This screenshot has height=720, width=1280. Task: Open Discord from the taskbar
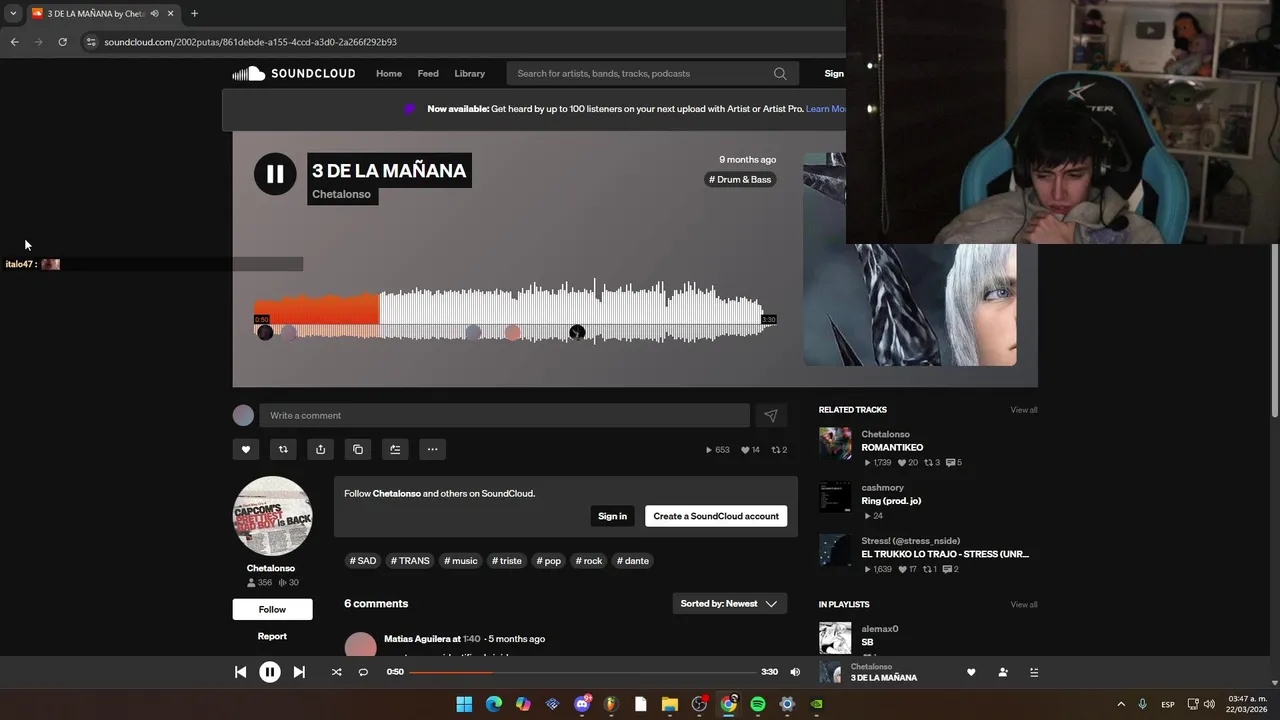[582, 704]
